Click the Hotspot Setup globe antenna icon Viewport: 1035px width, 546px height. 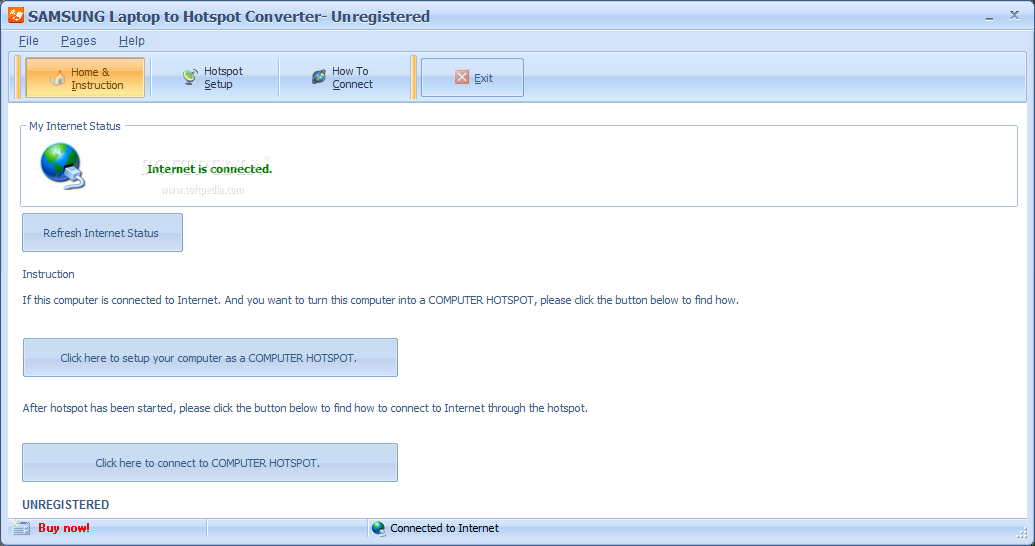190,77
